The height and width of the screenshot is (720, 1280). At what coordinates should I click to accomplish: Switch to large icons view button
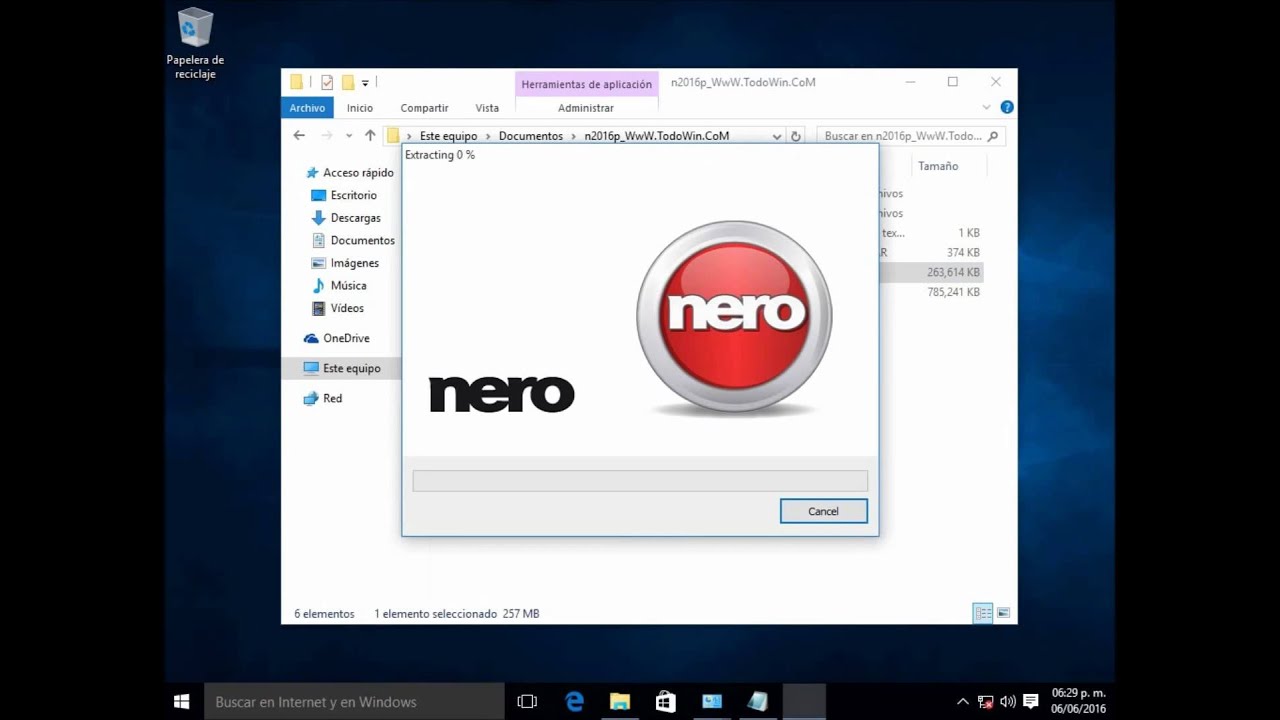(x=1003, y=614)
